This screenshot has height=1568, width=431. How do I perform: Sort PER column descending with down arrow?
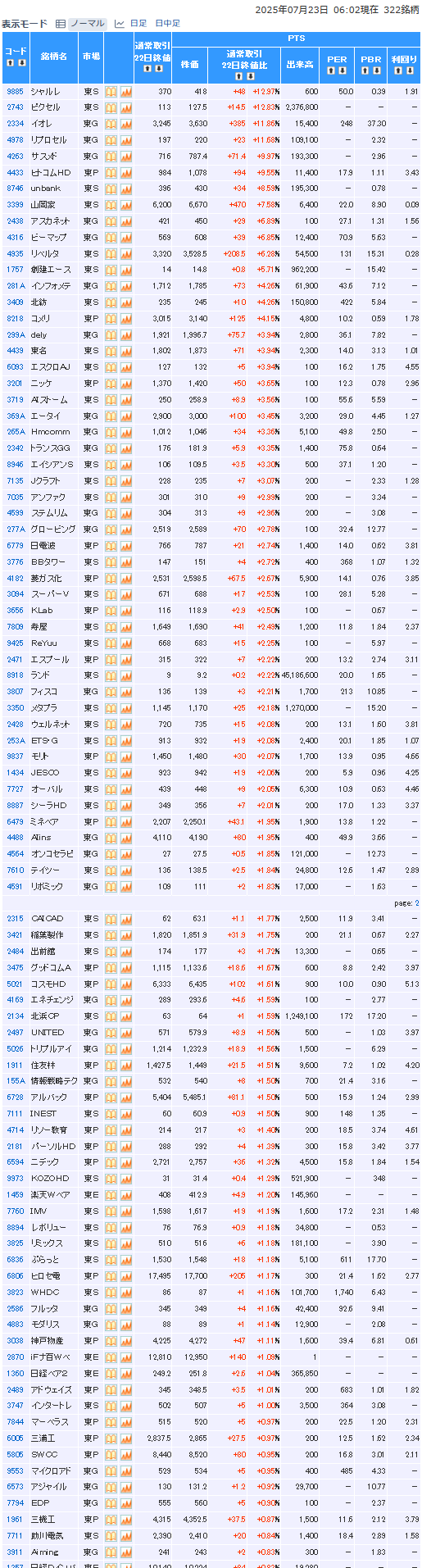tap(343, 70)
